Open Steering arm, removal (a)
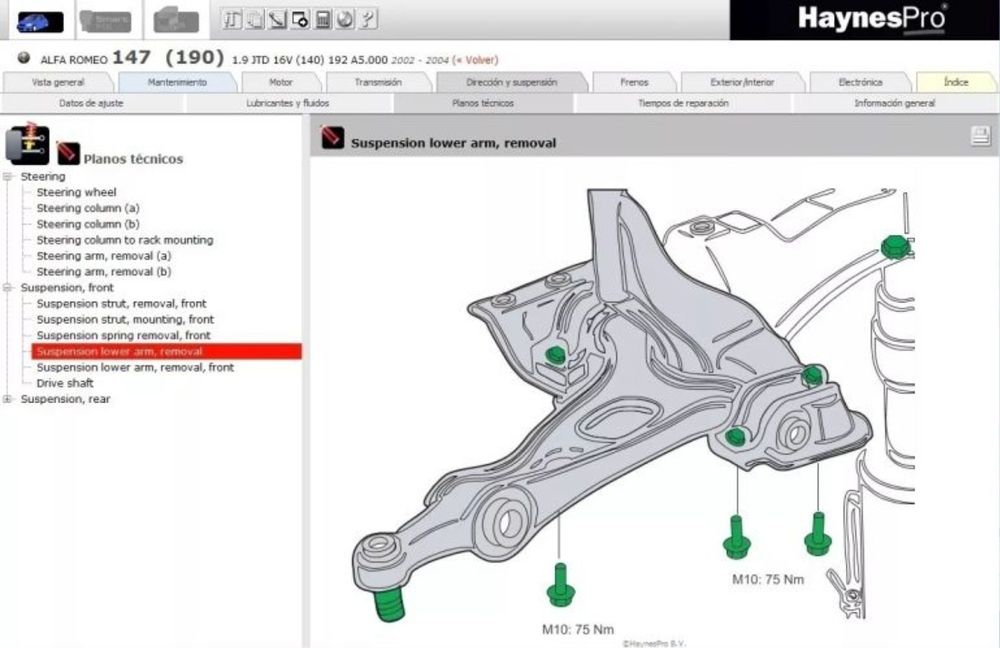This screenshot has height=648, width=1000. pyautogui.click(x=104, y=256)
